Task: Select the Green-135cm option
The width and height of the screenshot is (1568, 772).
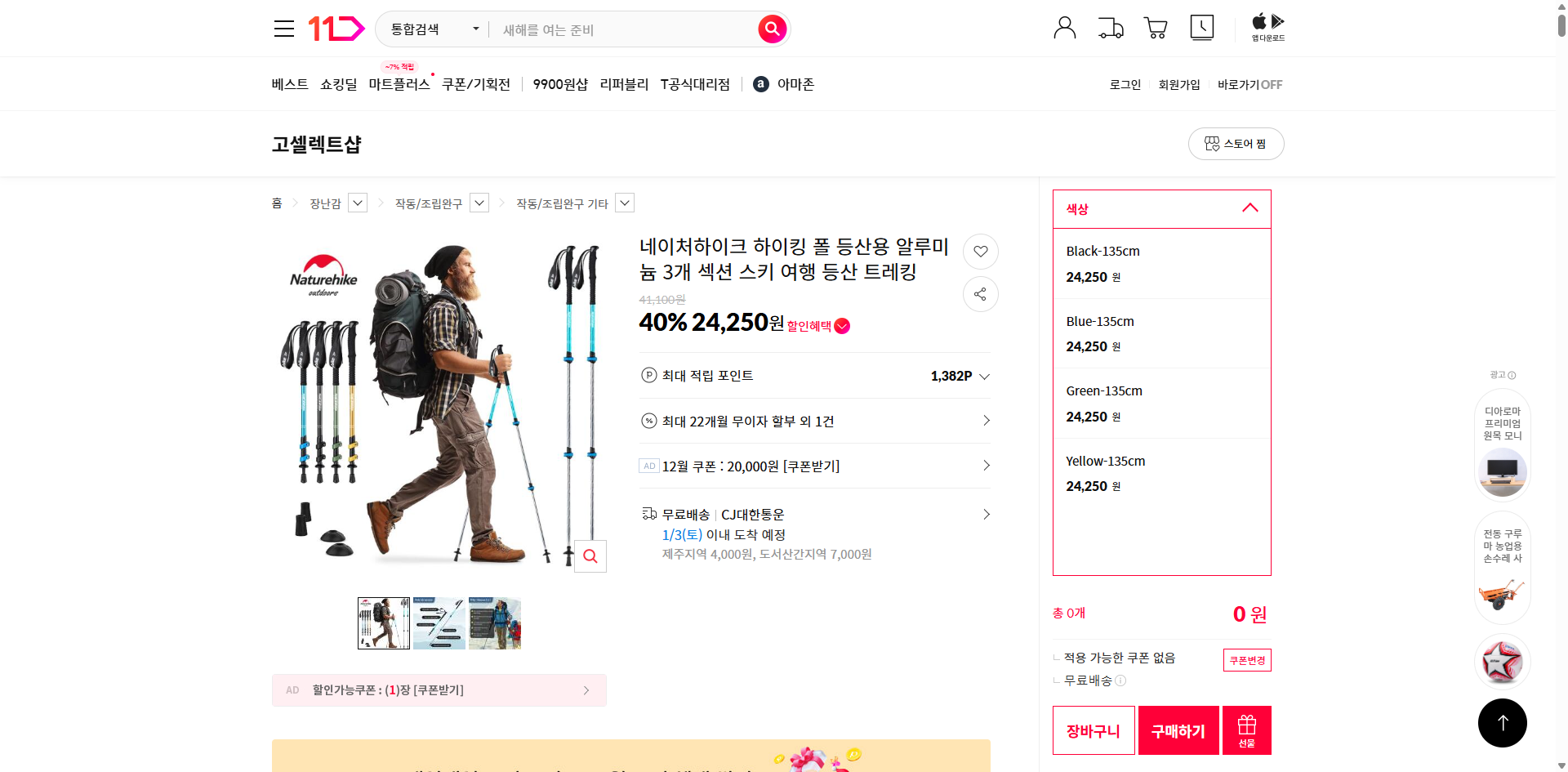Action: click(x=1160, y=403)
